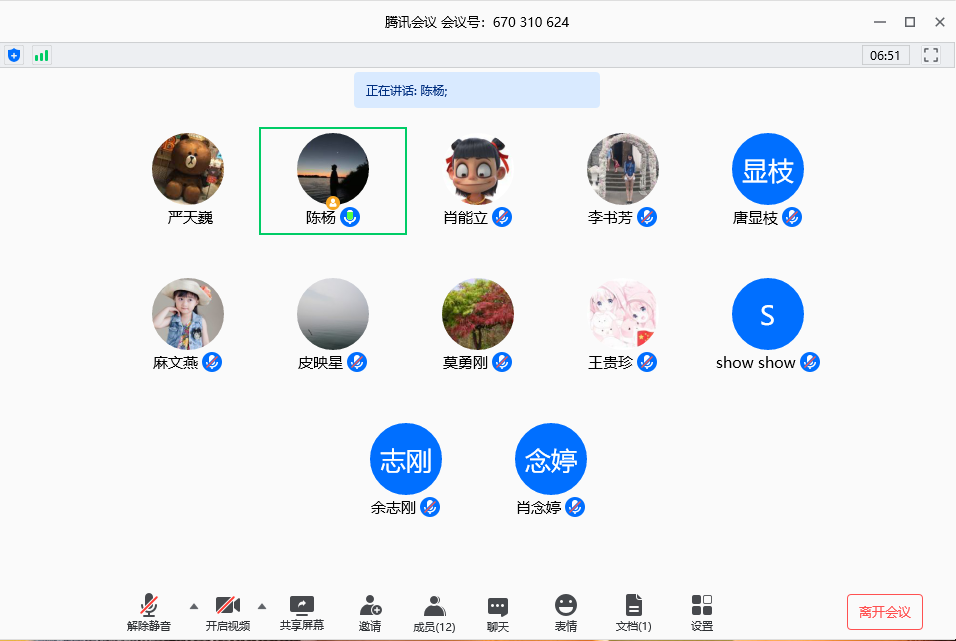Open the 邀请 invite option
The height and width of the screenshot is (641, 956).
pos(370,613)
